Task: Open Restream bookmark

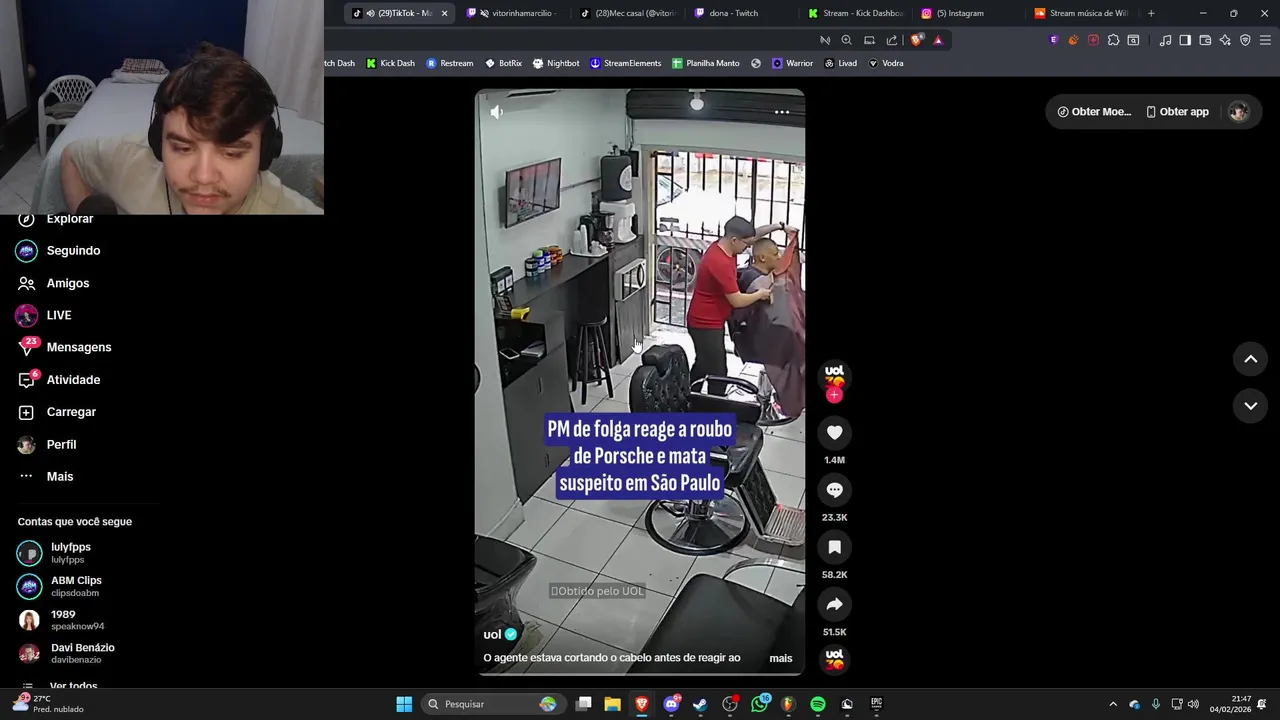Action: pyautogui.click(x=450, y=63)
